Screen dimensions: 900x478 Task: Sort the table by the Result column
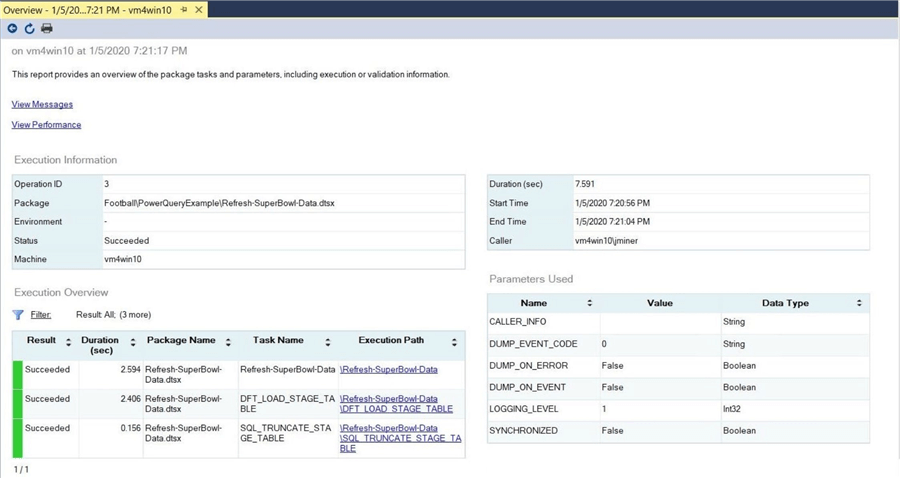(x=68, y=342)
